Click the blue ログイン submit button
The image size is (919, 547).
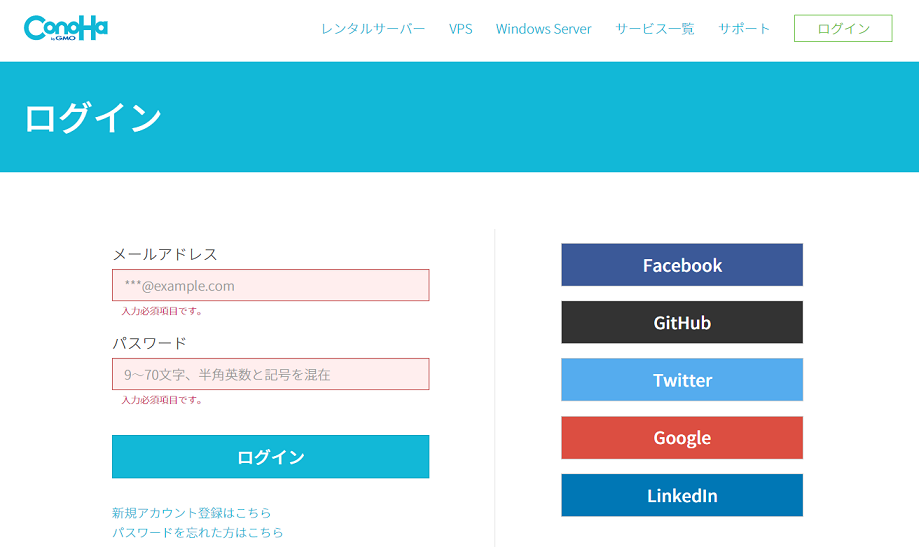[271, 457]
